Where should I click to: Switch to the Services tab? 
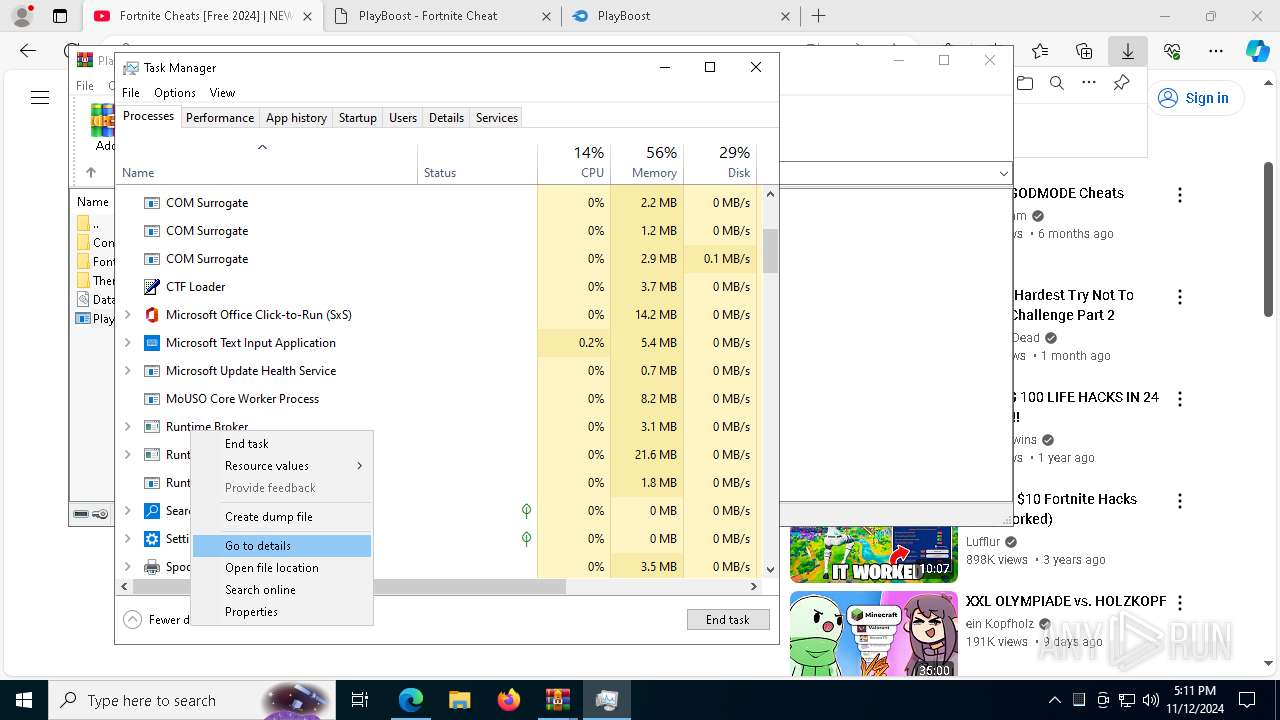tap(497, 117)
